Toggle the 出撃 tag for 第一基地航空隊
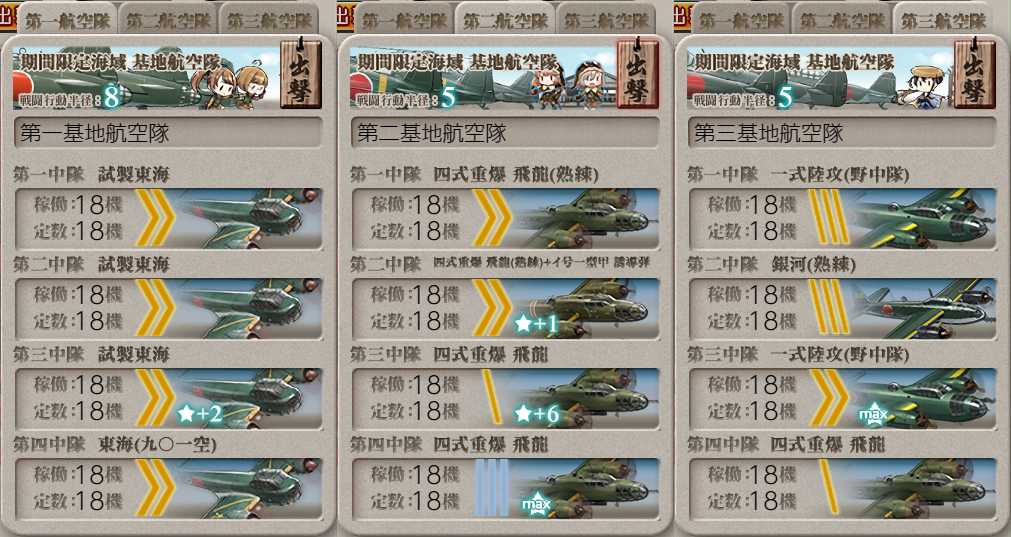This screenshot has height=537, width=1011. [300, 73]
